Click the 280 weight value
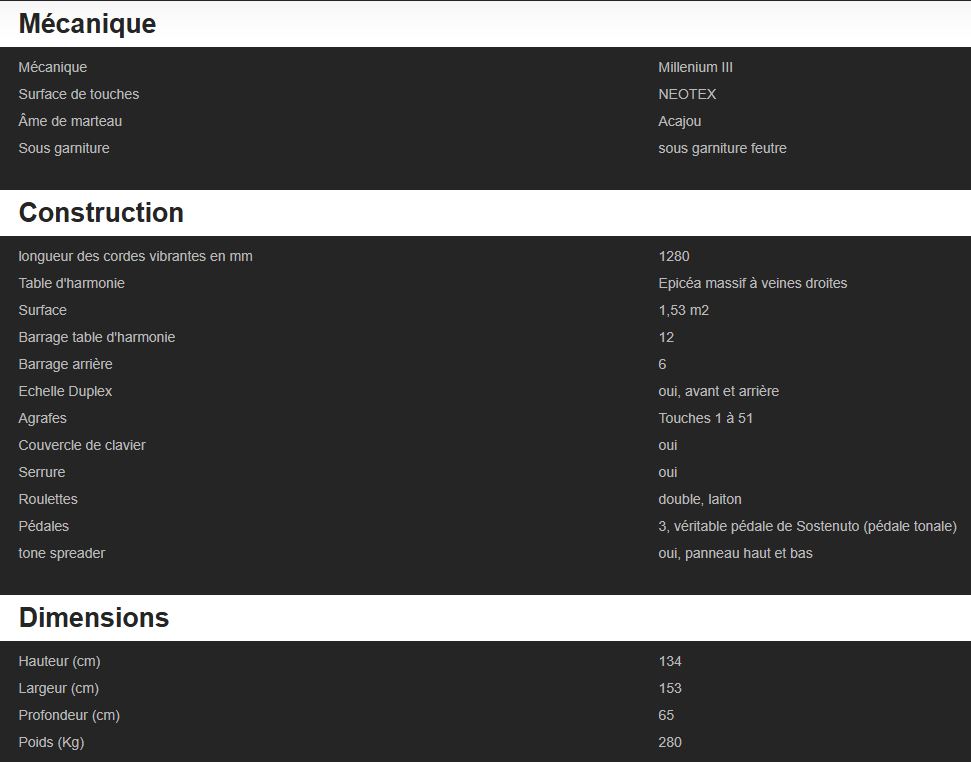The height and width of the screenshot is (762, 971). click(x=670, y=742)
